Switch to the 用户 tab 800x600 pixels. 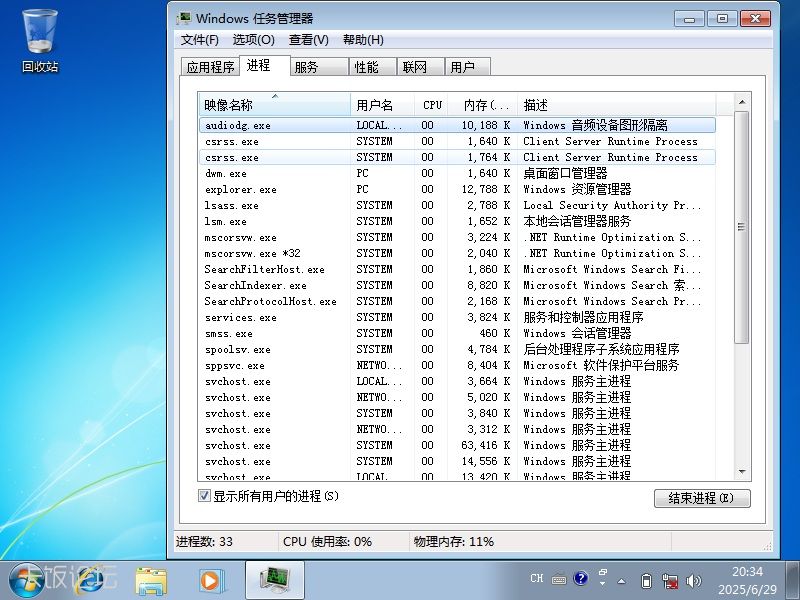tap(468, 67)
